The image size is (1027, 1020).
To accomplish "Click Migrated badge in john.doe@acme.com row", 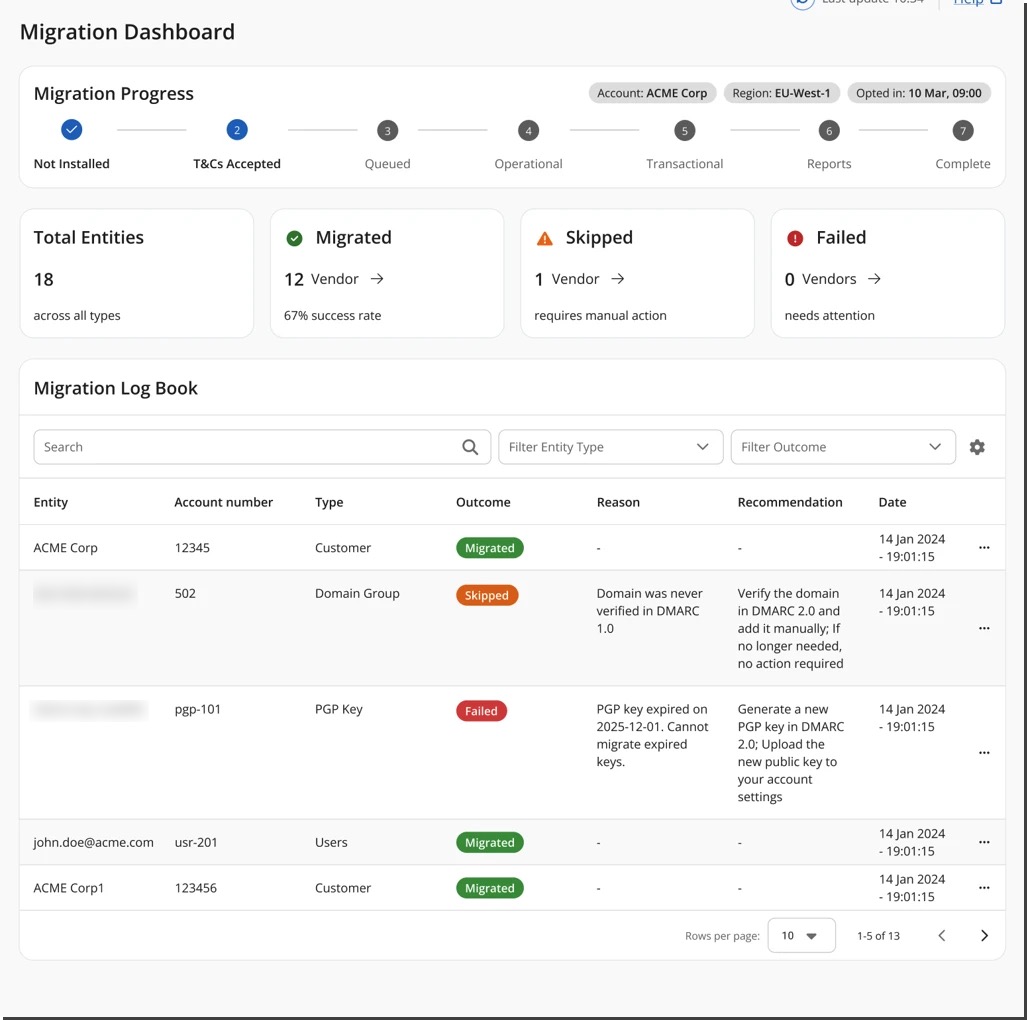I will click(x=489, y=842).
